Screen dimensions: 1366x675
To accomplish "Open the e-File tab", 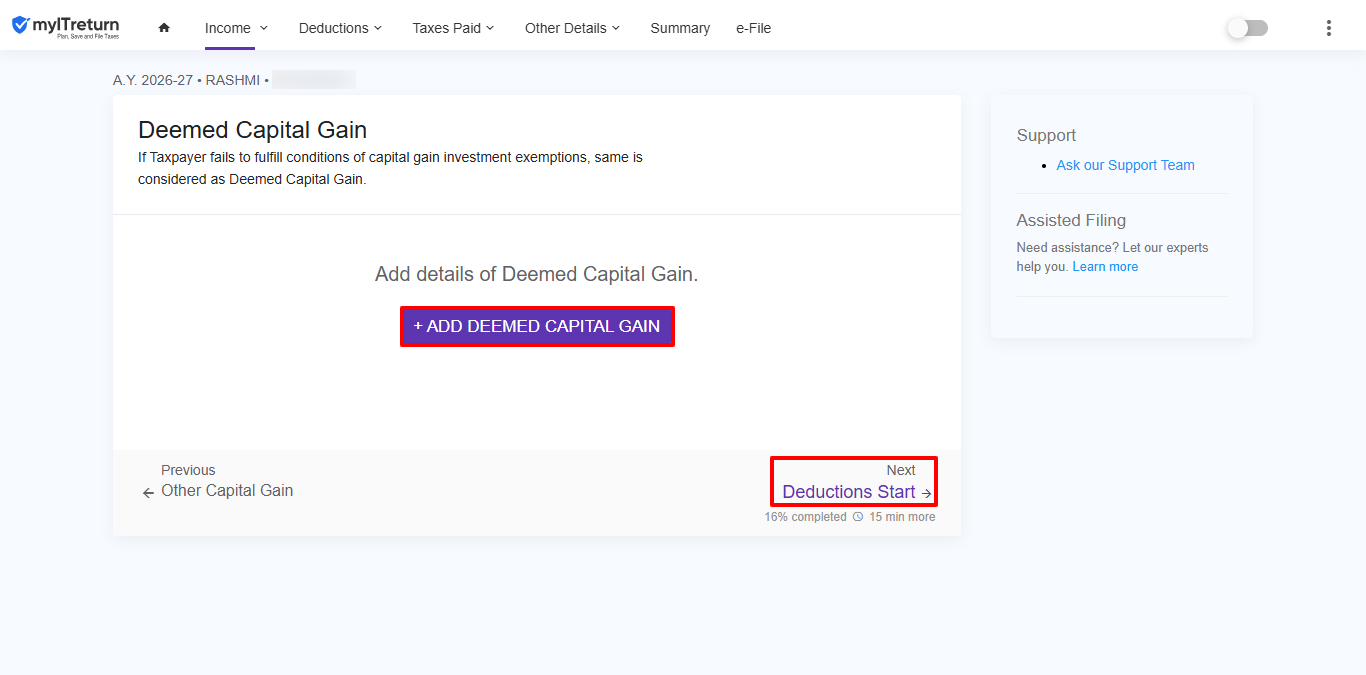I will point(753,28).
